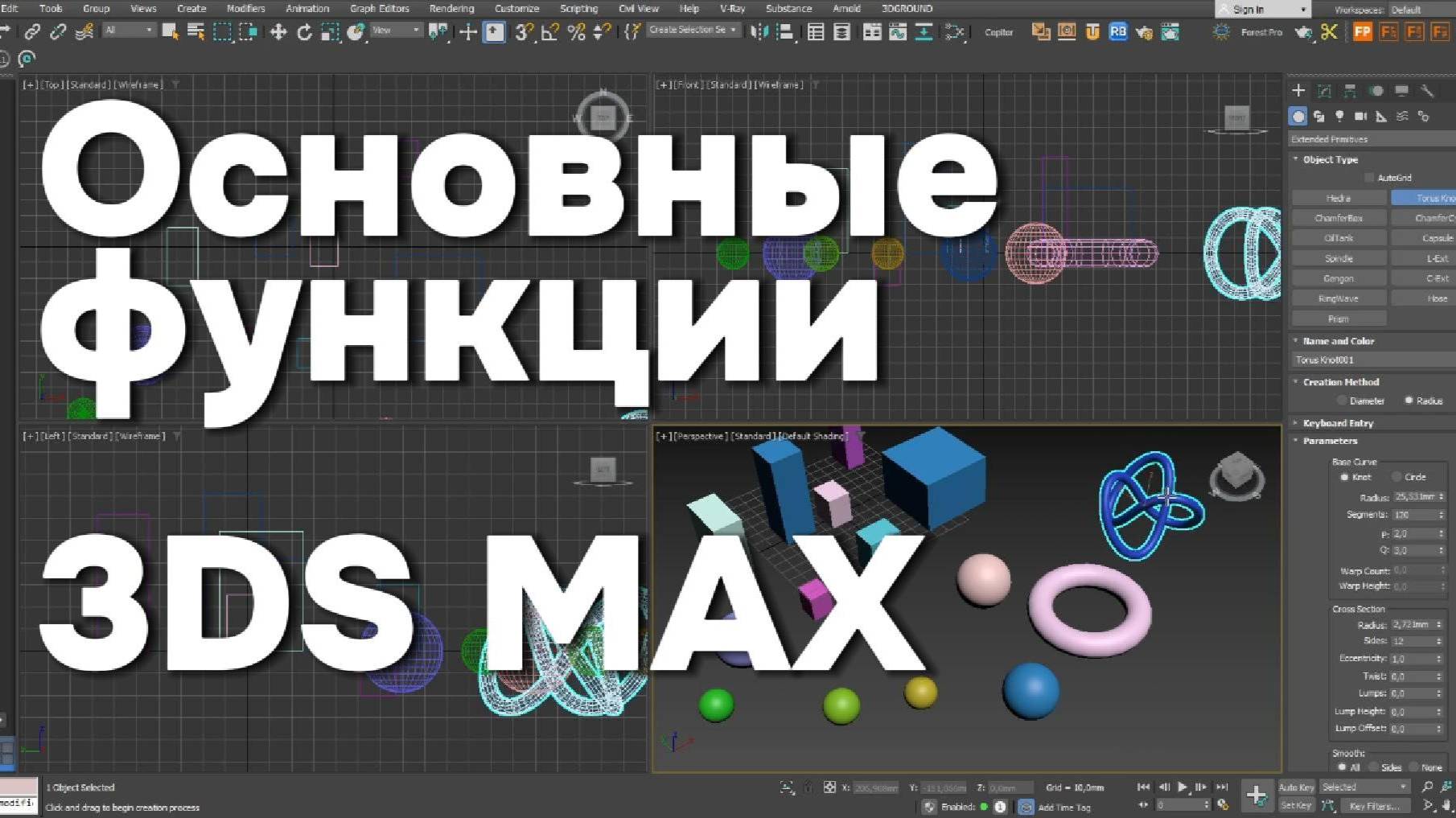The width and height of the screenshot is (1456, 818).
Task: Open the Graph Editors menu
Action: [x=379, y=8]
